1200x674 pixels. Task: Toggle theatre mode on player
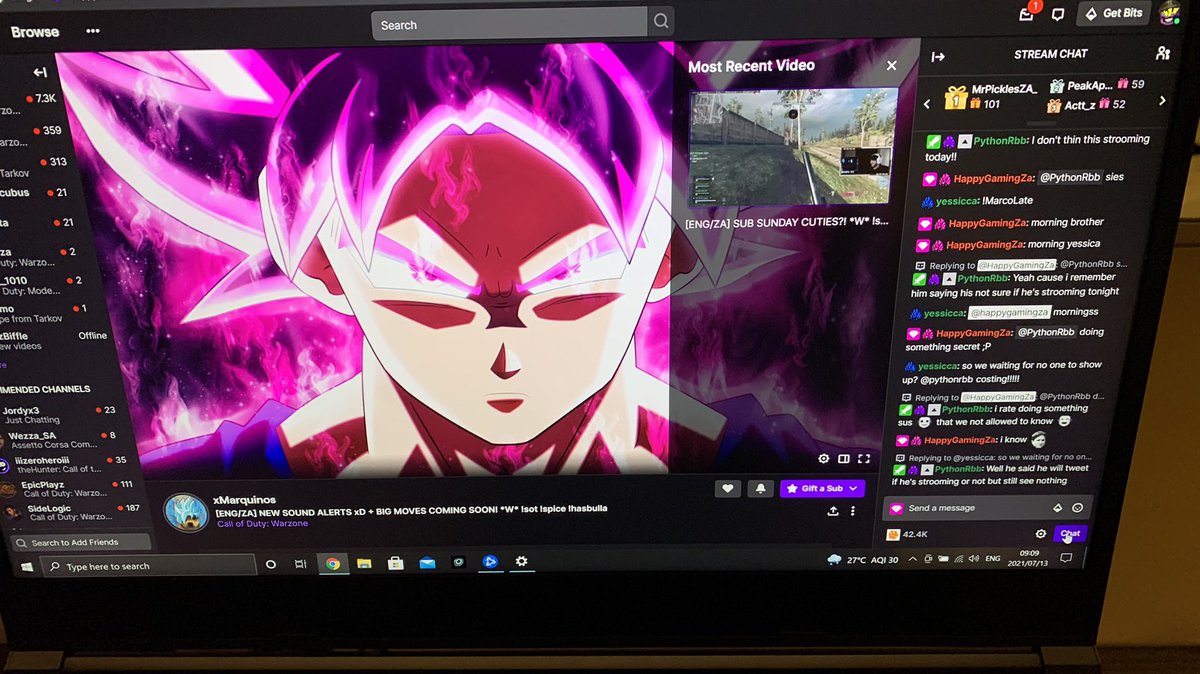tap(844, 459)
